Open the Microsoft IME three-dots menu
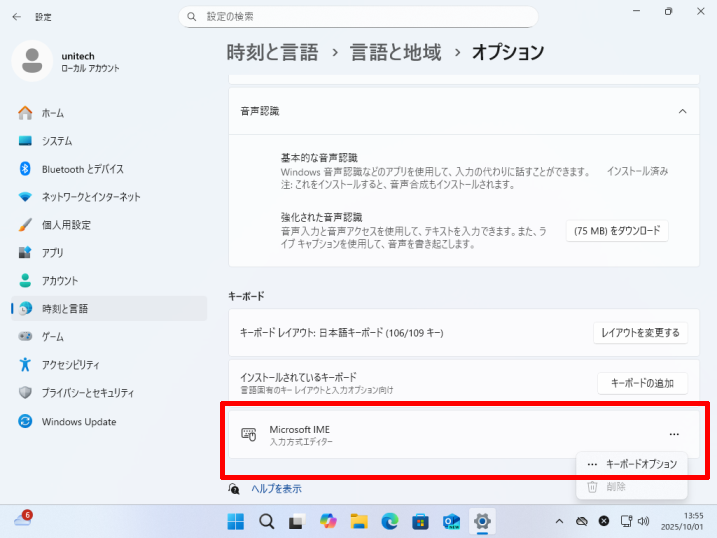Image resolution: width=717 pixels, height=538 pixels. tap(674, 434)
